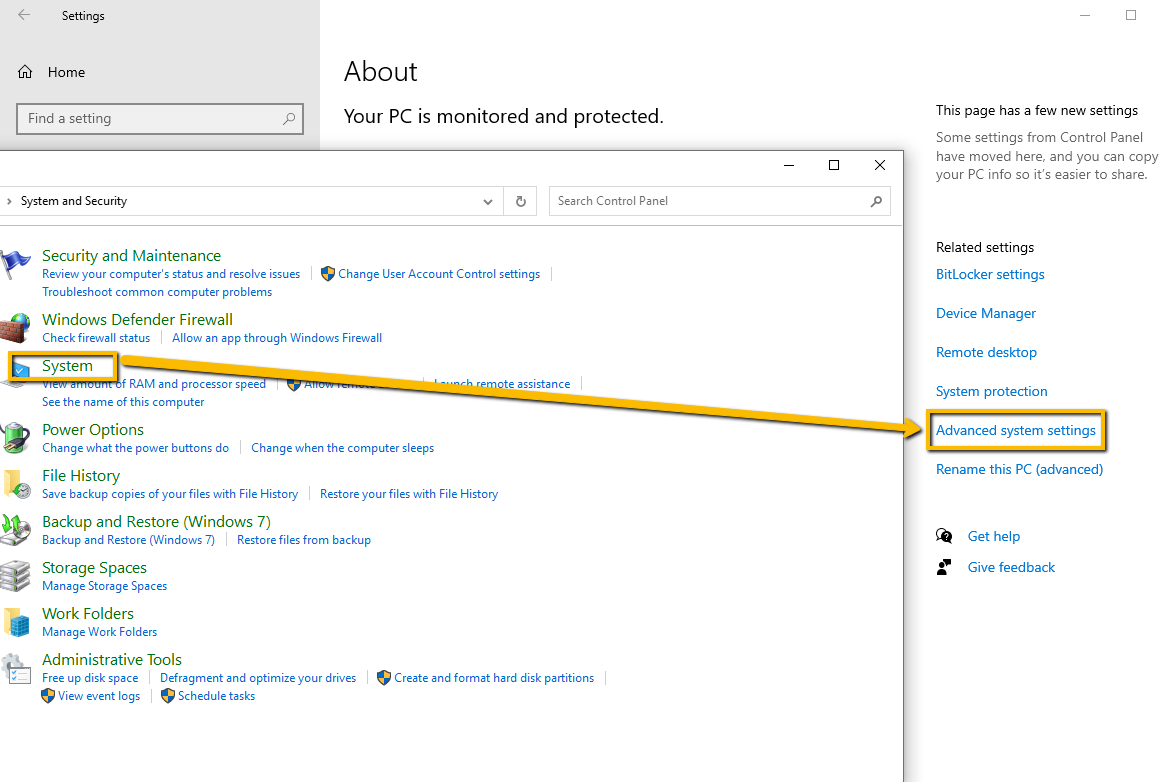The width and height of the screenshot is (1163, 782).
Task: Click the refresh button beside the address bar
Action: click(520, 200)
